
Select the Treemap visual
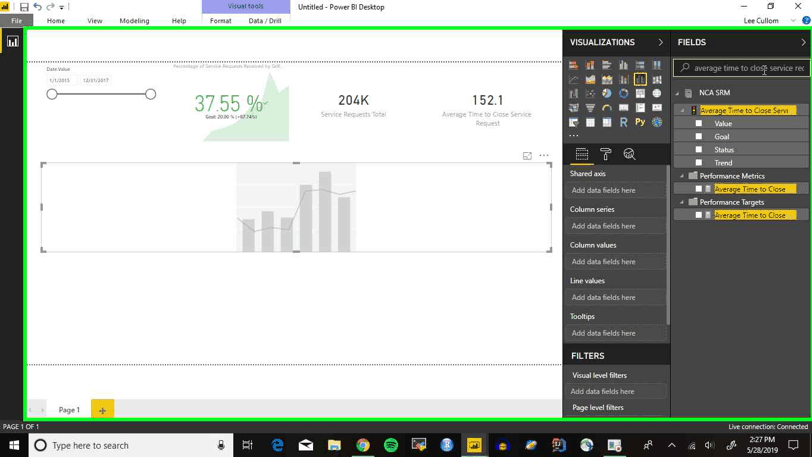tap(641, 94)
